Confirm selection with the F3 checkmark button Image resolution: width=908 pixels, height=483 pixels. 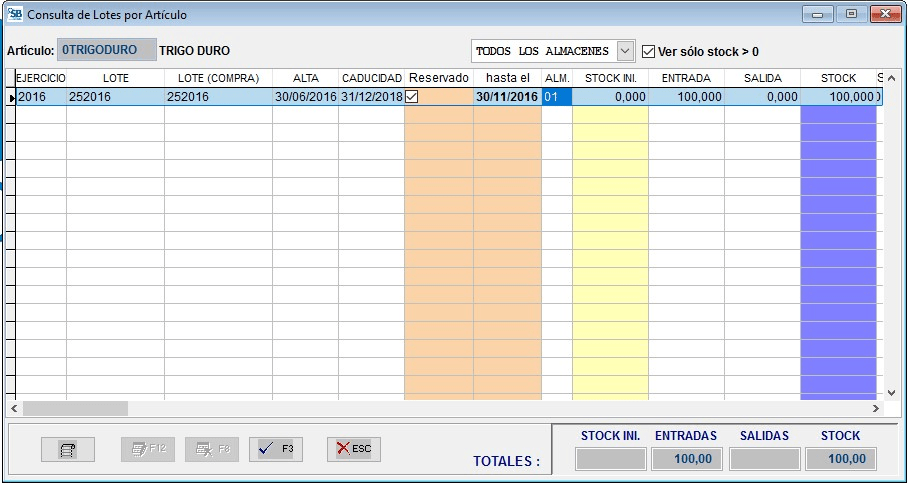pyautogui.click(x=276, y=450)
